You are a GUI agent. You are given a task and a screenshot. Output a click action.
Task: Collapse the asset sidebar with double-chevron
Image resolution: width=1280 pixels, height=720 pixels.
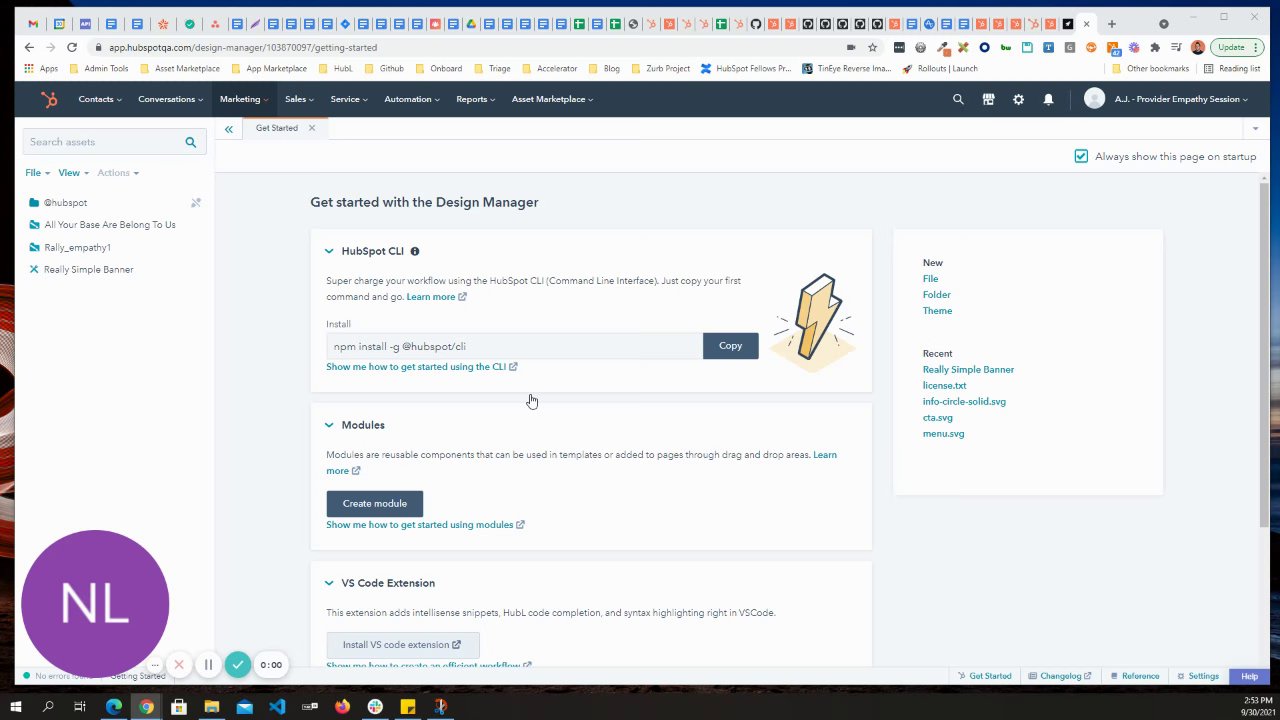tap(229, 129)
